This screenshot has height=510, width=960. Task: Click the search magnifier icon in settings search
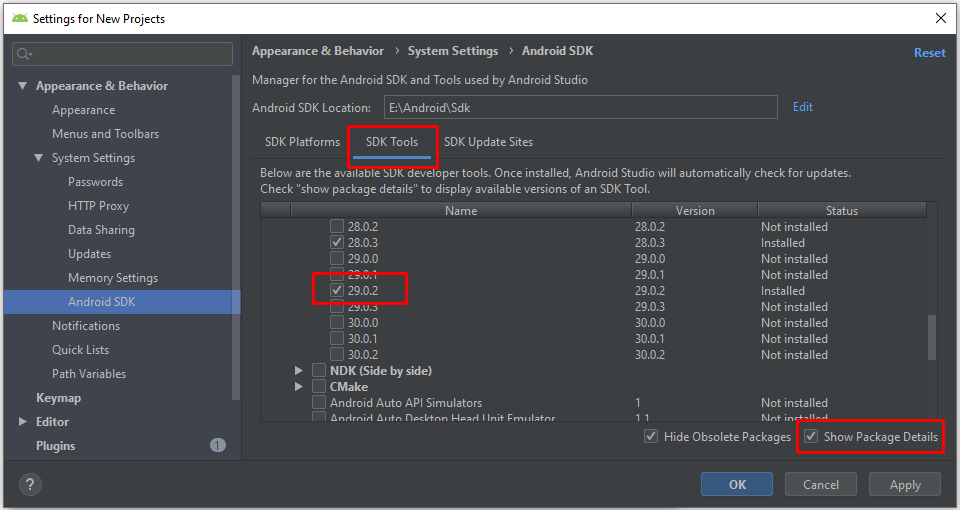tap(24, 54)
